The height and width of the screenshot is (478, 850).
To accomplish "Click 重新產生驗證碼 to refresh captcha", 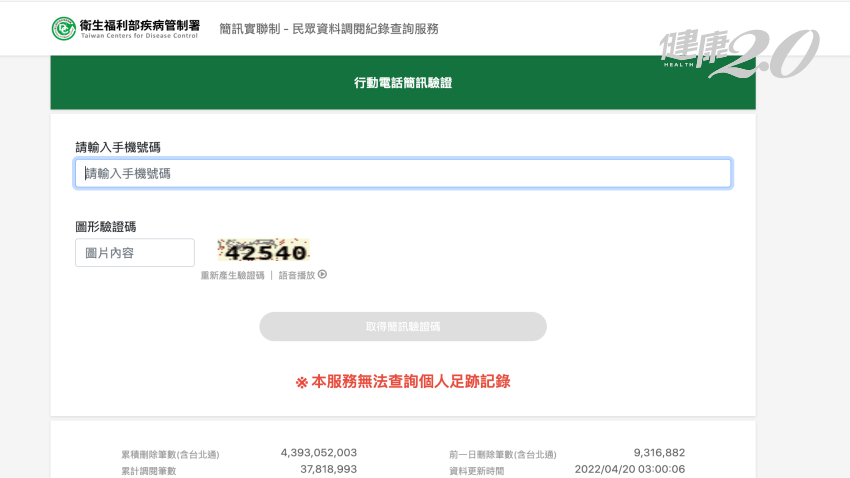I will [232, 275].
